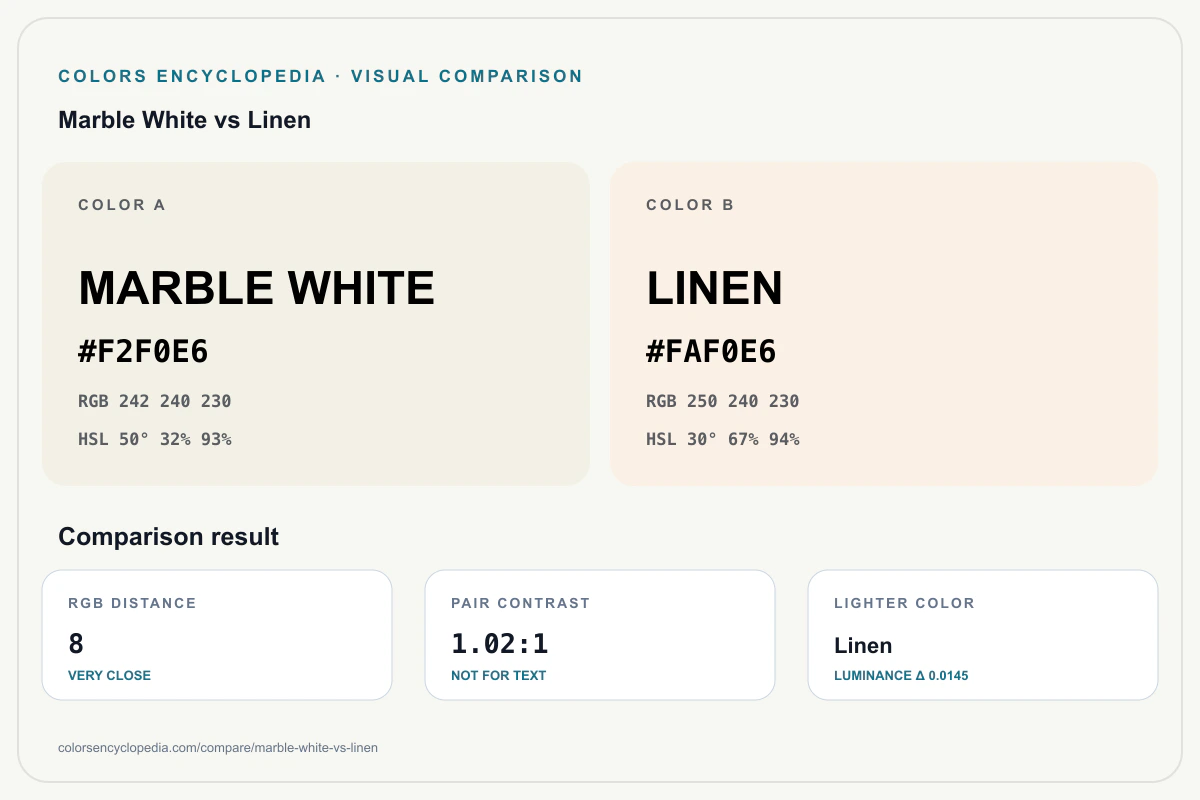Viewport: 1200px width, 800px height.
Task: Open the RGB Distance result card
Action: (217, 635)
